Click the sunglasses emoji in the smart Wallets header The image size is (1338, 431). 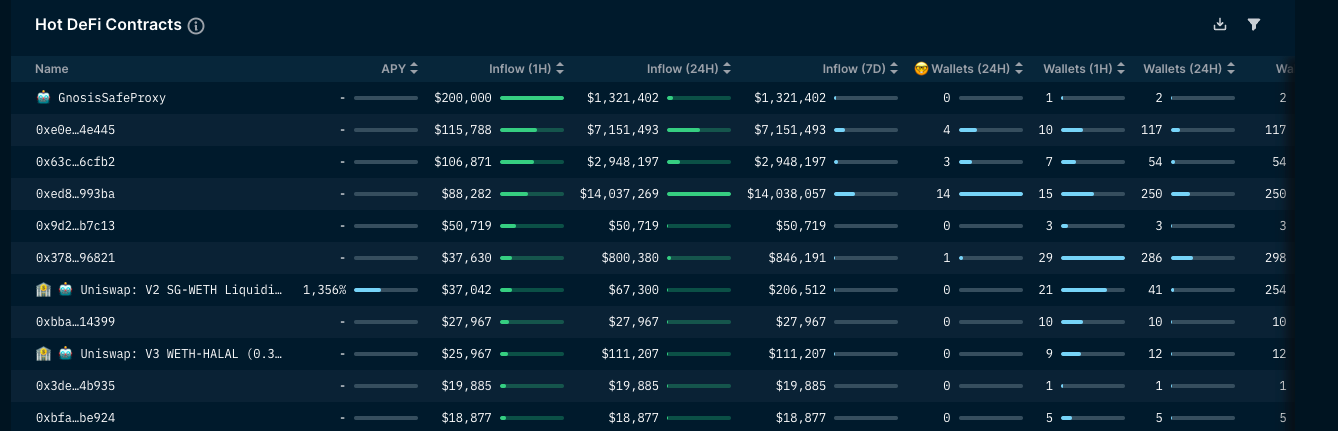[921, 69]
